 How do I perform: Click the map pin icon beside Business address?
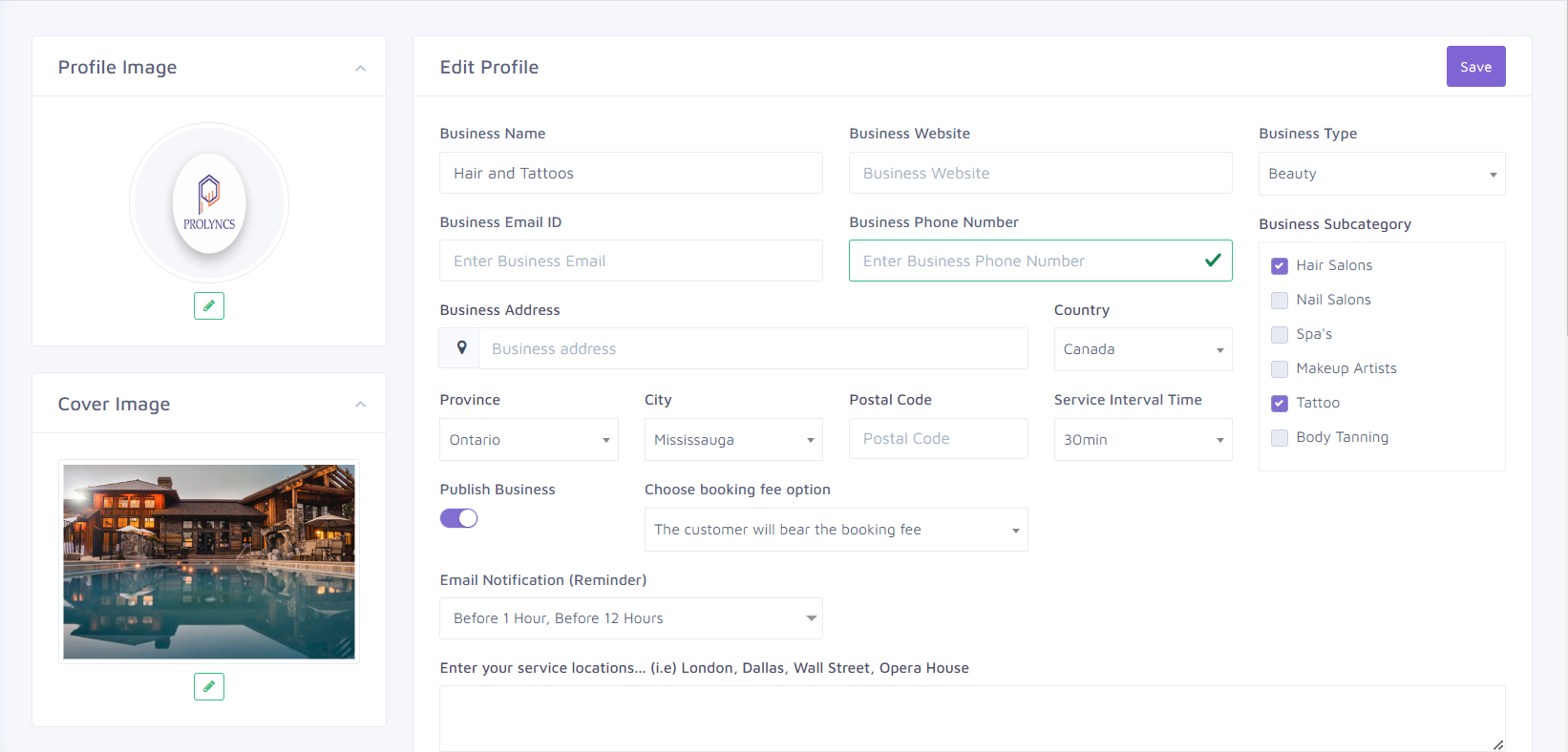point(461,348)
